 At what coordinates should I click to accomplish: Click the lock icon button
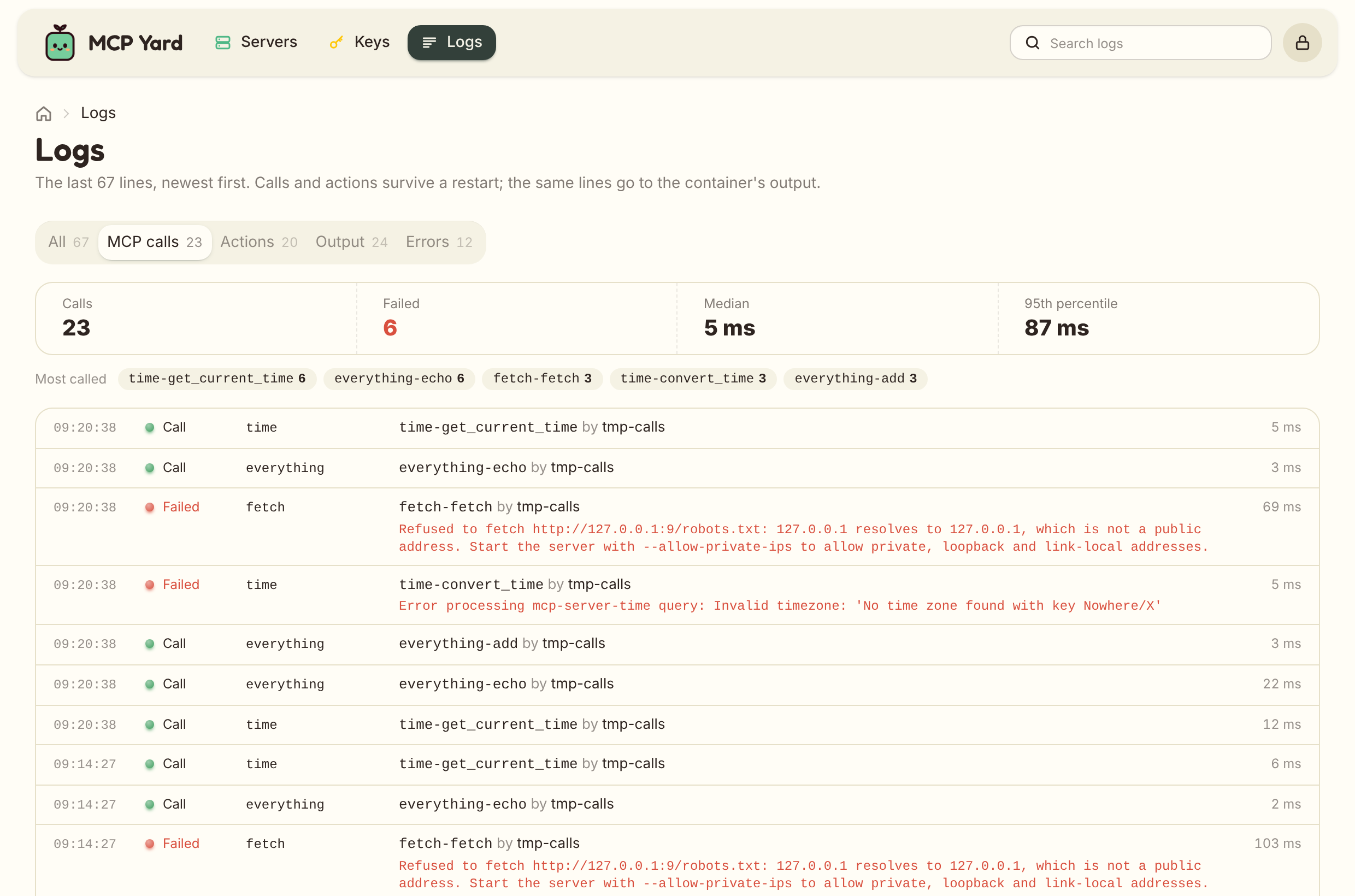point(1302,43)
